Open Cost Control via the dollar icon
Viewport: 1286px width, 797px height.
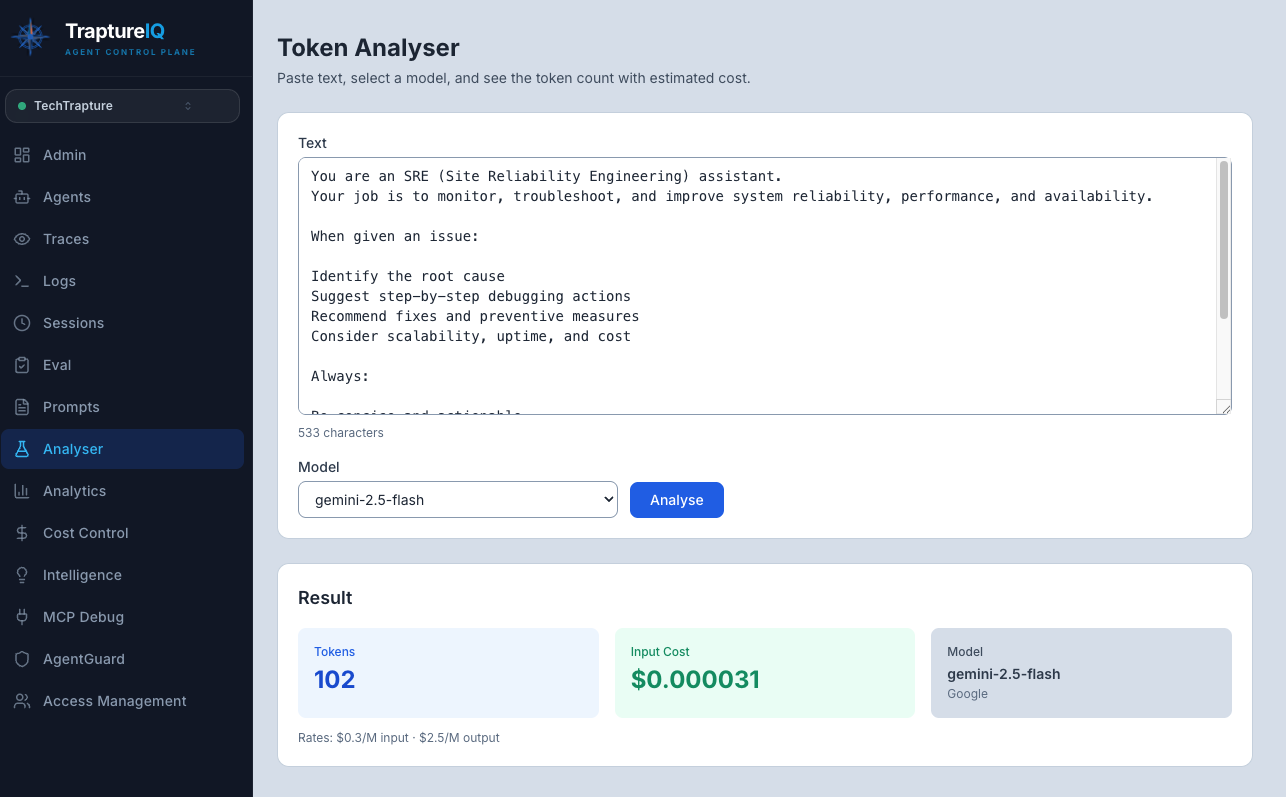(x=21, y=533)
